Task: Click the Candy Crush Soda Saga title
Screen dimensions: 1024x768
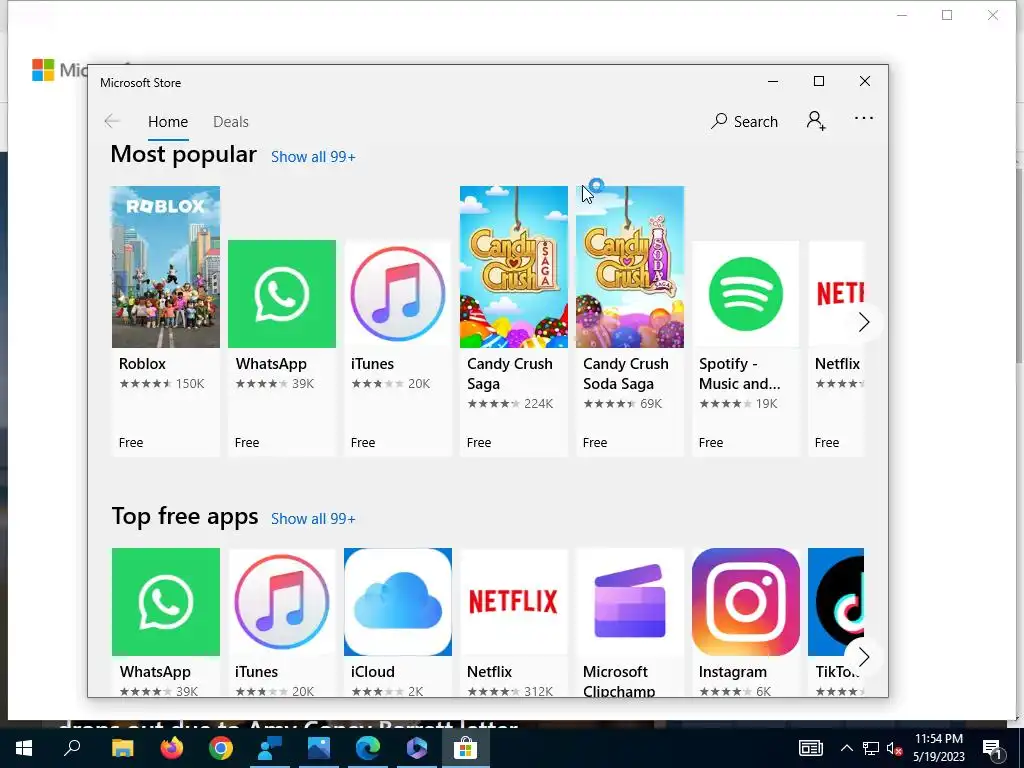Action: click(626, 374)
